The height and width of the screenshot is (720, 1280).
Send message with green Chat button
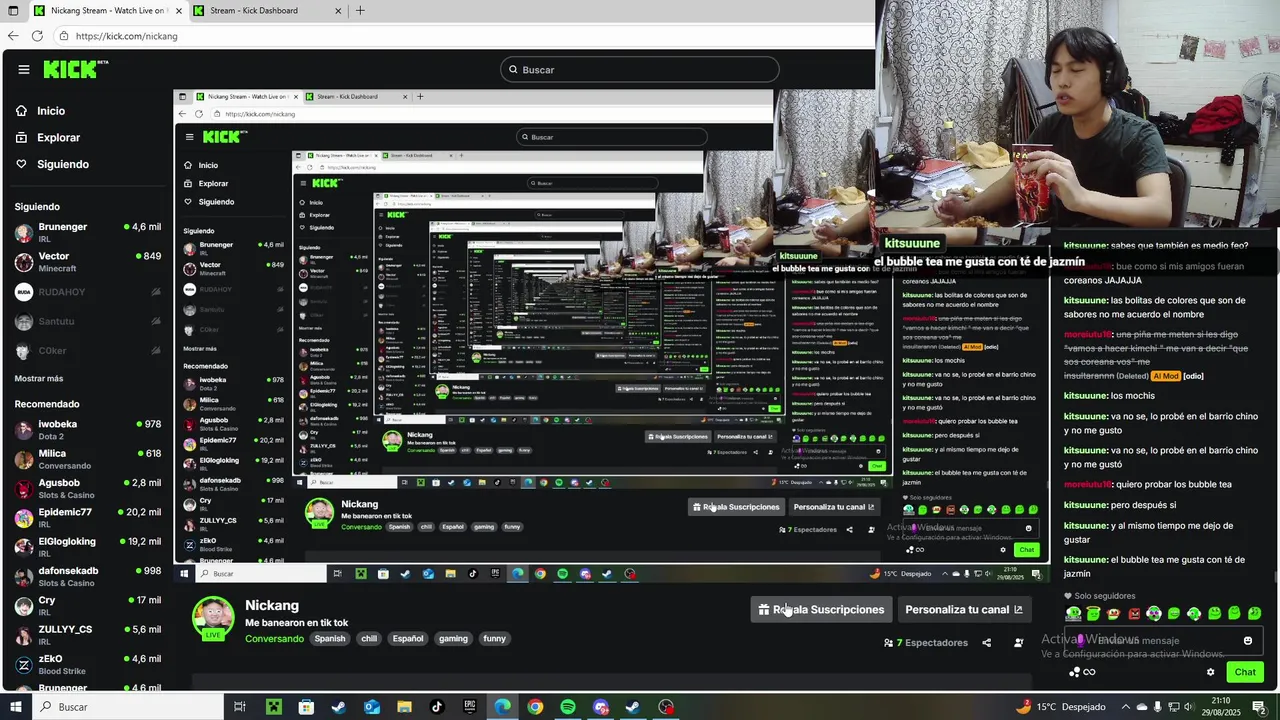pos(1245,672)
